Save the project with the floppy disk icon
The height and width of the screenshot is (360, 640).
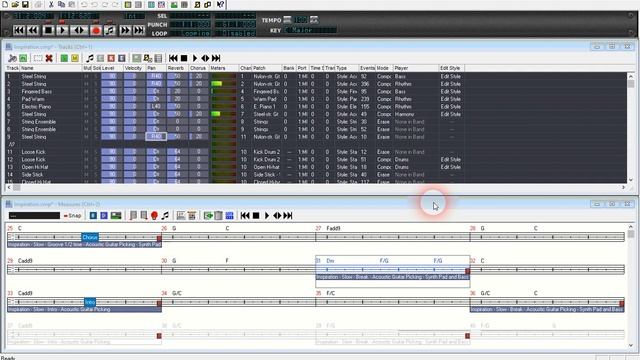pyautogui.click(x=25, y=4)
